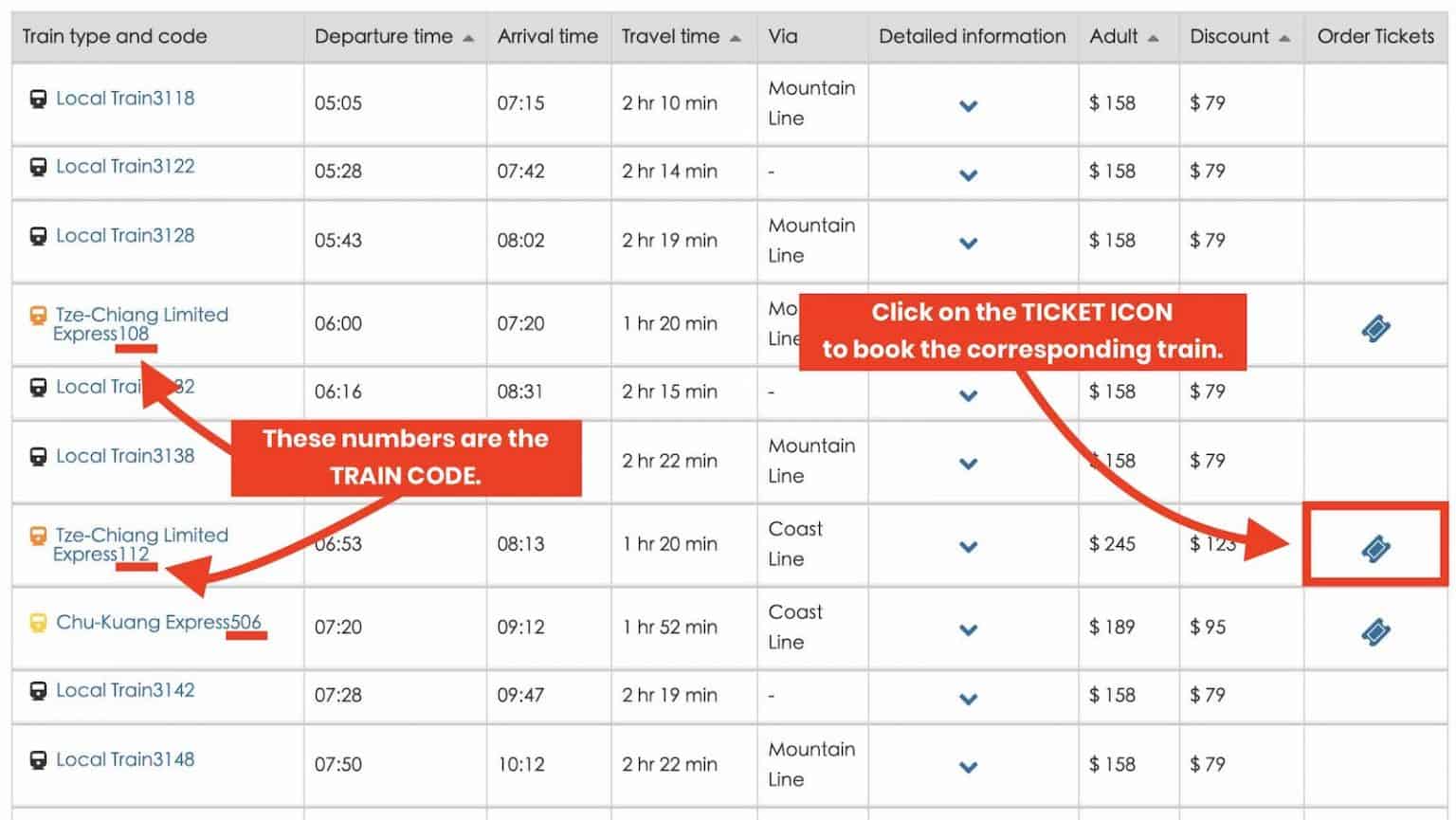This screenshot has height=820, width=1456.
Task: Expand detailed information for Local Train3118
Action: tap(968, 105)
